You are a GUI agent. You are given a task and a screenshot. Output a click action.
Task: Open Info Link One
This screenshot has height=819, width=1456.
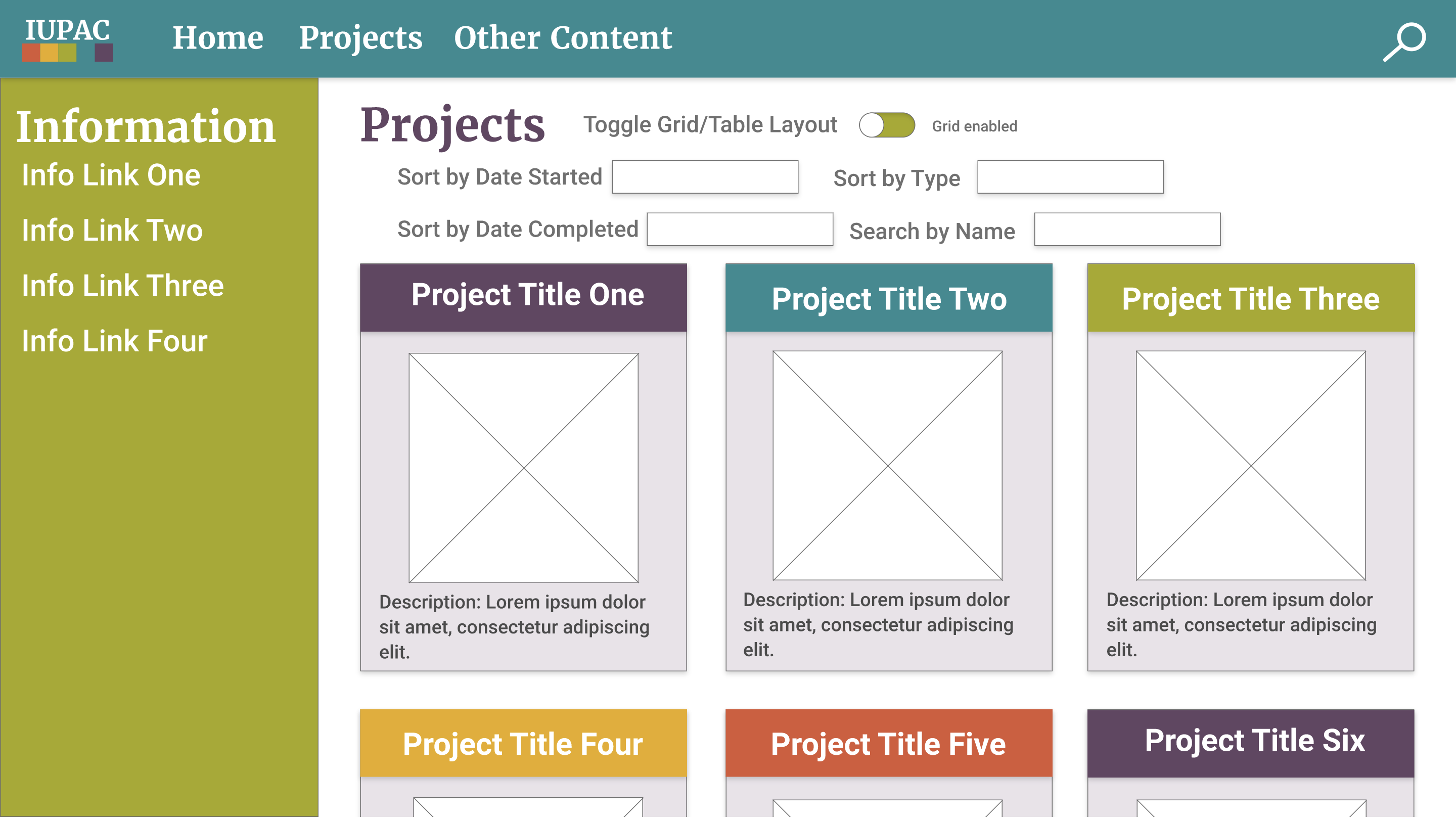[x=111, y=174]
